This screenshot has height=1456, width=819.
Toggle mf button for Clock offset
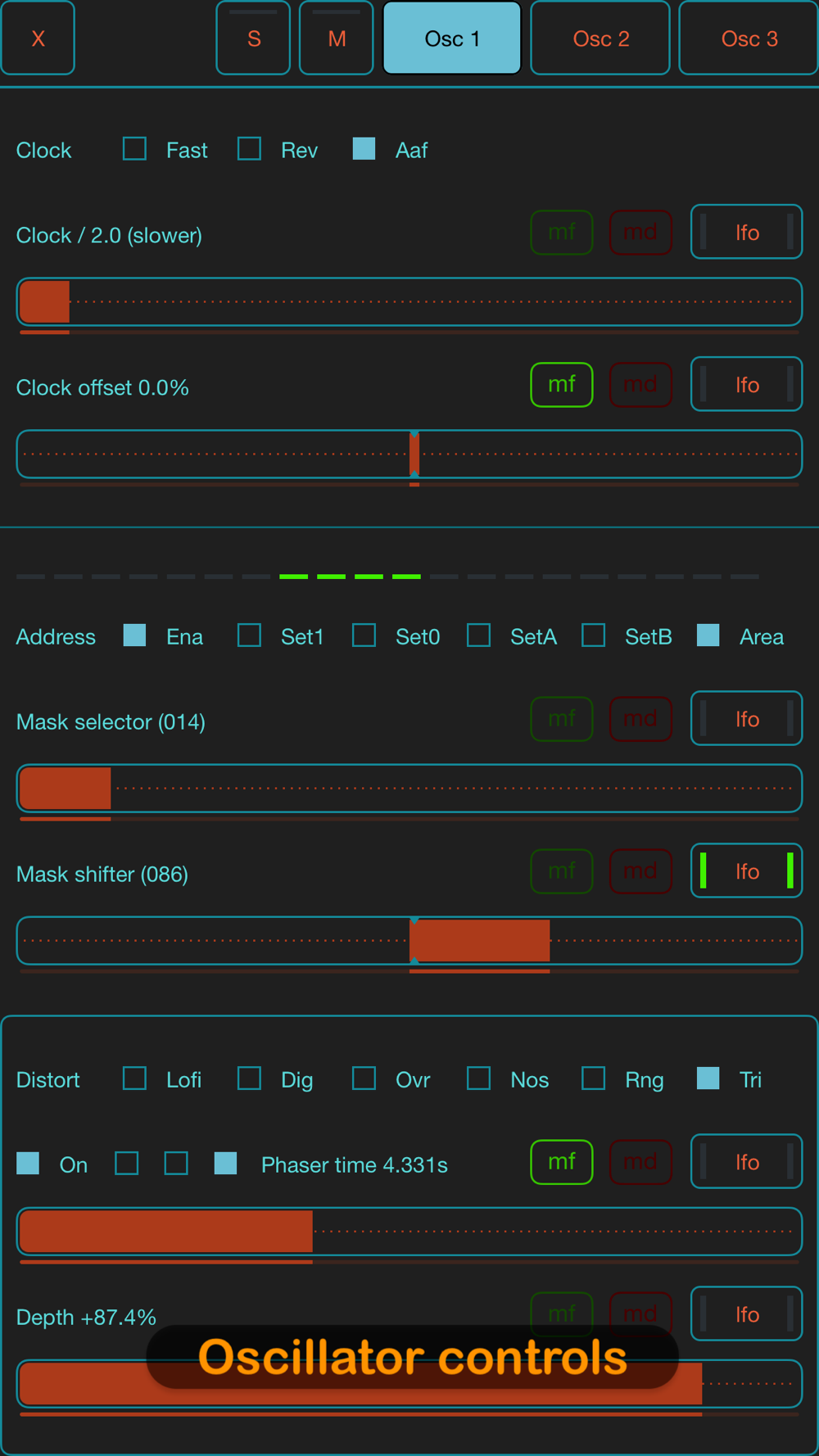[562, 385]
